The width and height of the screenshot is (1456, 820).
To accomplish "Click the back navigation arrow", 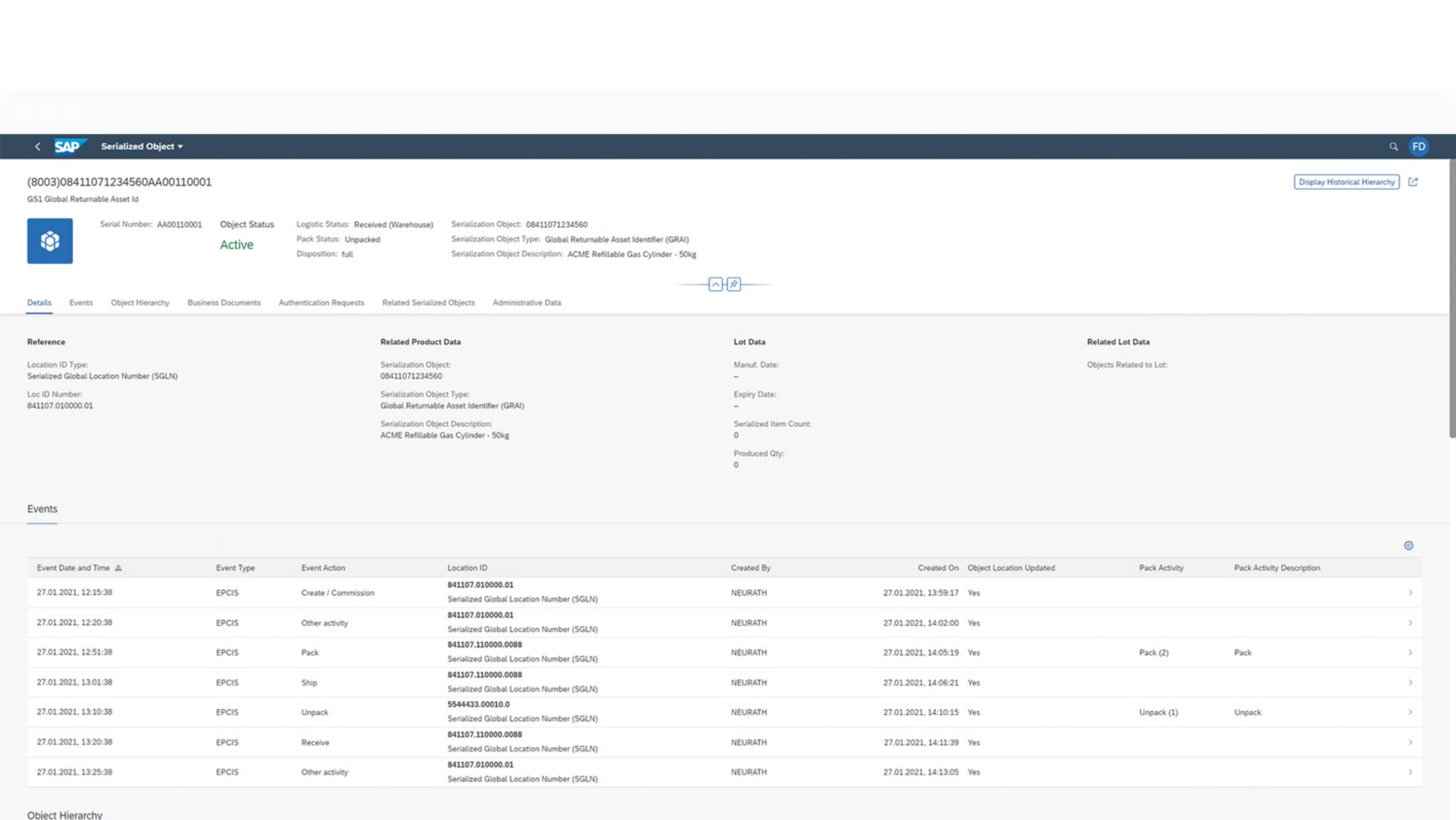I will coord(37,147).
